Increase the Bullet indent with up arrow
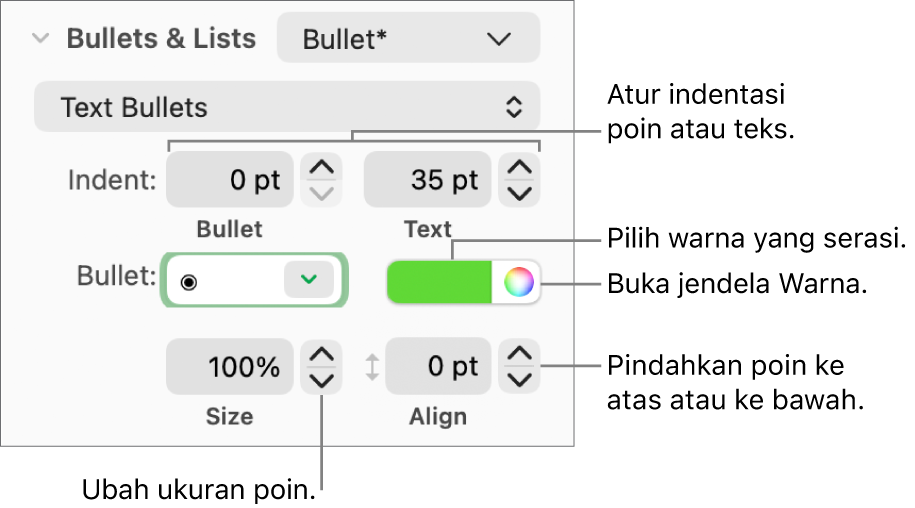Screen dimensions: 915x508 click(321, 168)
